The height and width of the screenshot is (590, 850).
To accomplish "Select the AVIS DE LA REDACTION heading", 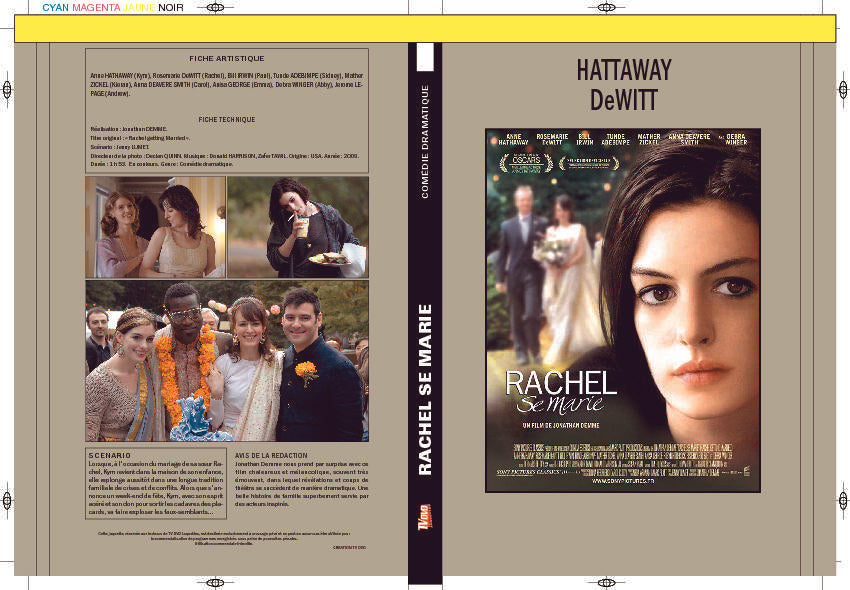I will pyautogui.click(x=271, y=456).
